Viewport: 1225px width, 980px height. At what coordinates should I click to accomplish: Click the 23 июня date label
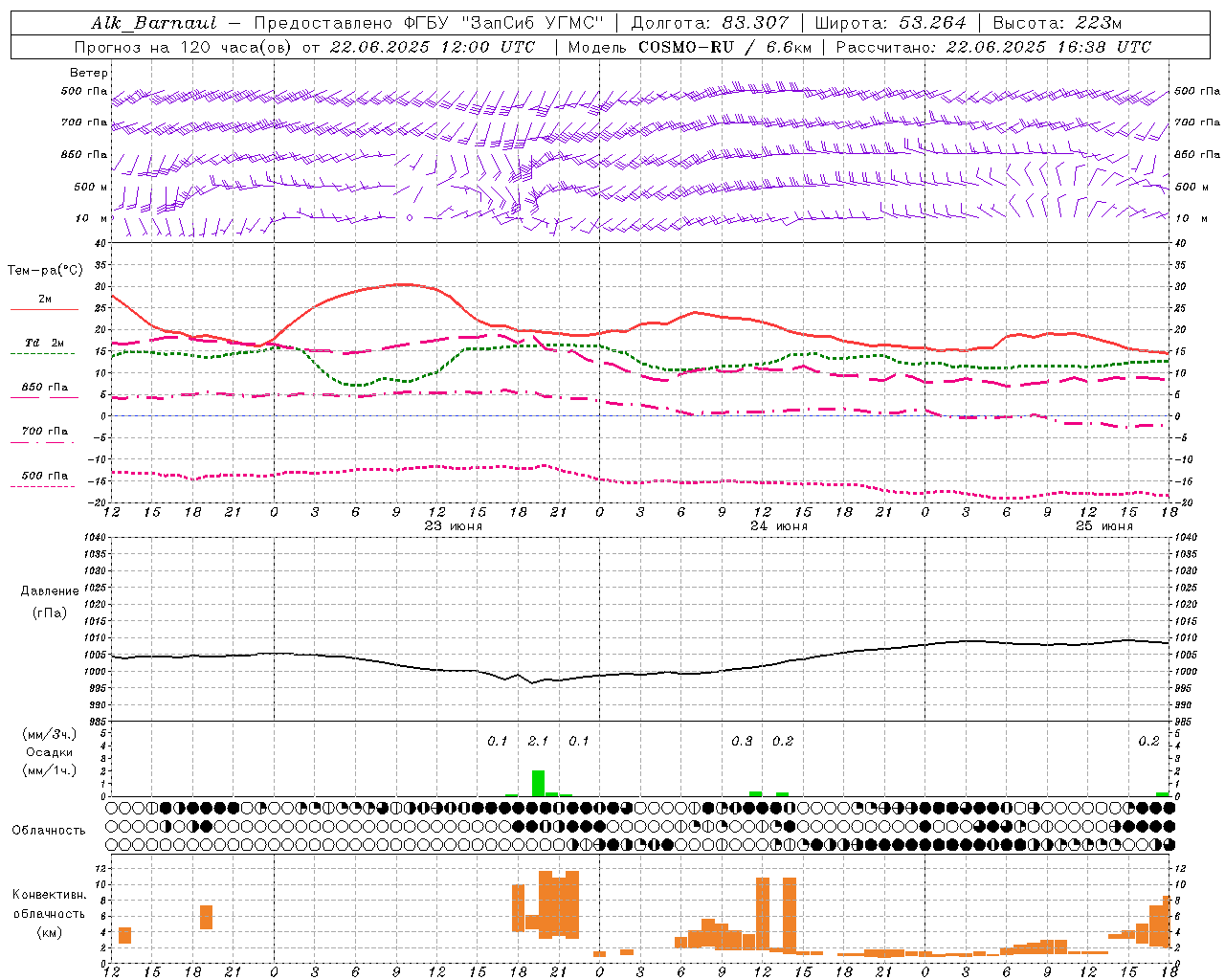point(454,526)
